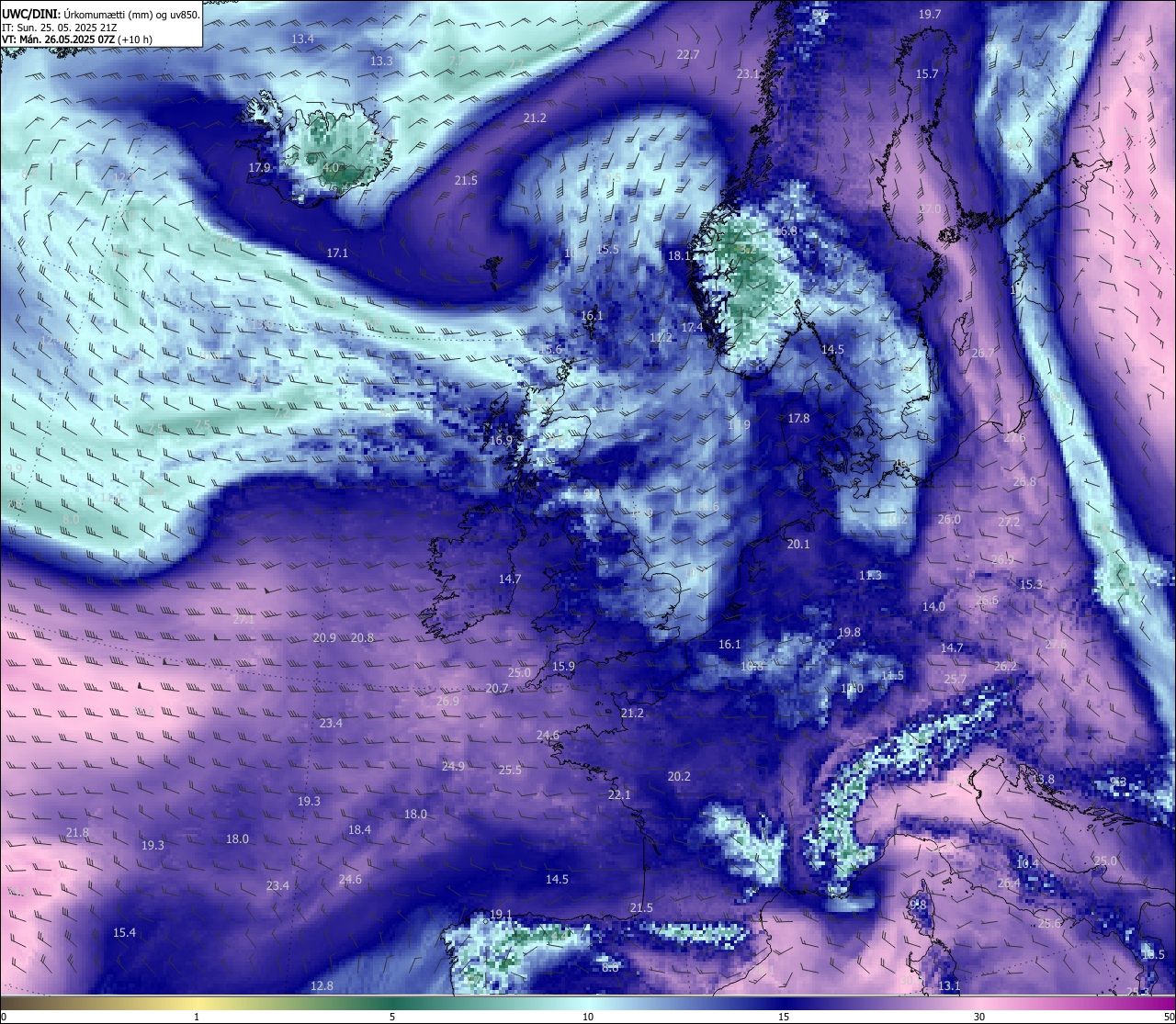
Task: Click the 25.5 value in Biscay
Action: click(x=510, y=771)
